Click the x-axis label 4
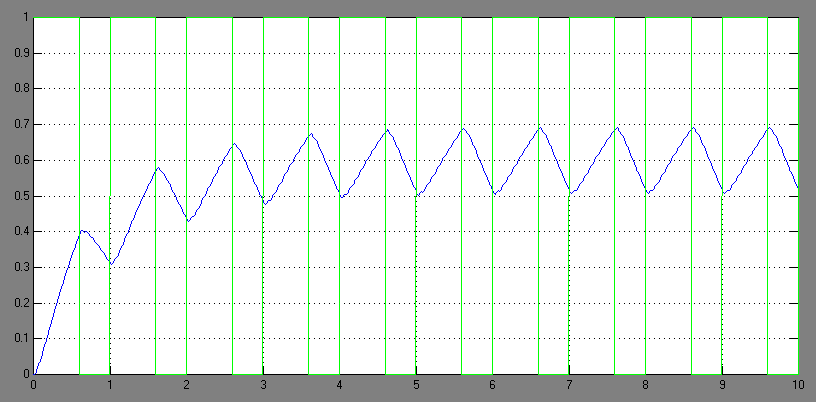The height and width of the screenshot is (402, 816). pyautogui.click(x=339, y=386)
